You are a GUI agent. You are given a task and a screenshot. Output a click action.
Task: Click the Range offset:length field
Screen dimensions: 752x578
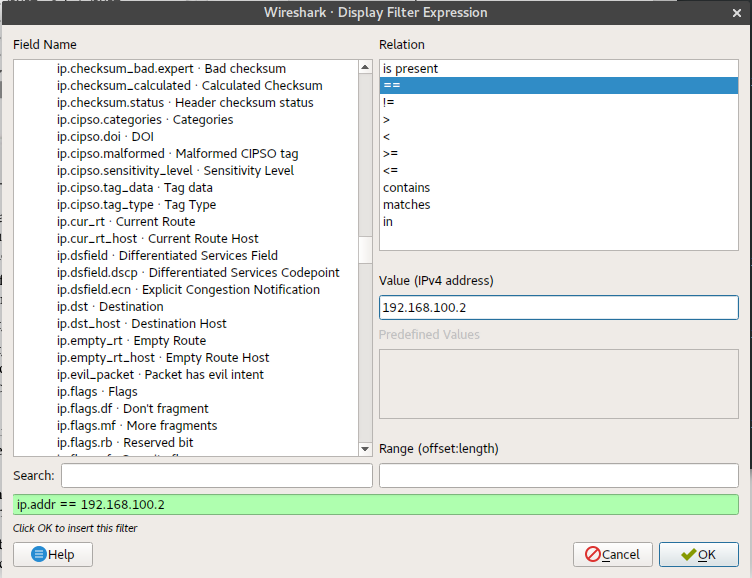point(558,475)
